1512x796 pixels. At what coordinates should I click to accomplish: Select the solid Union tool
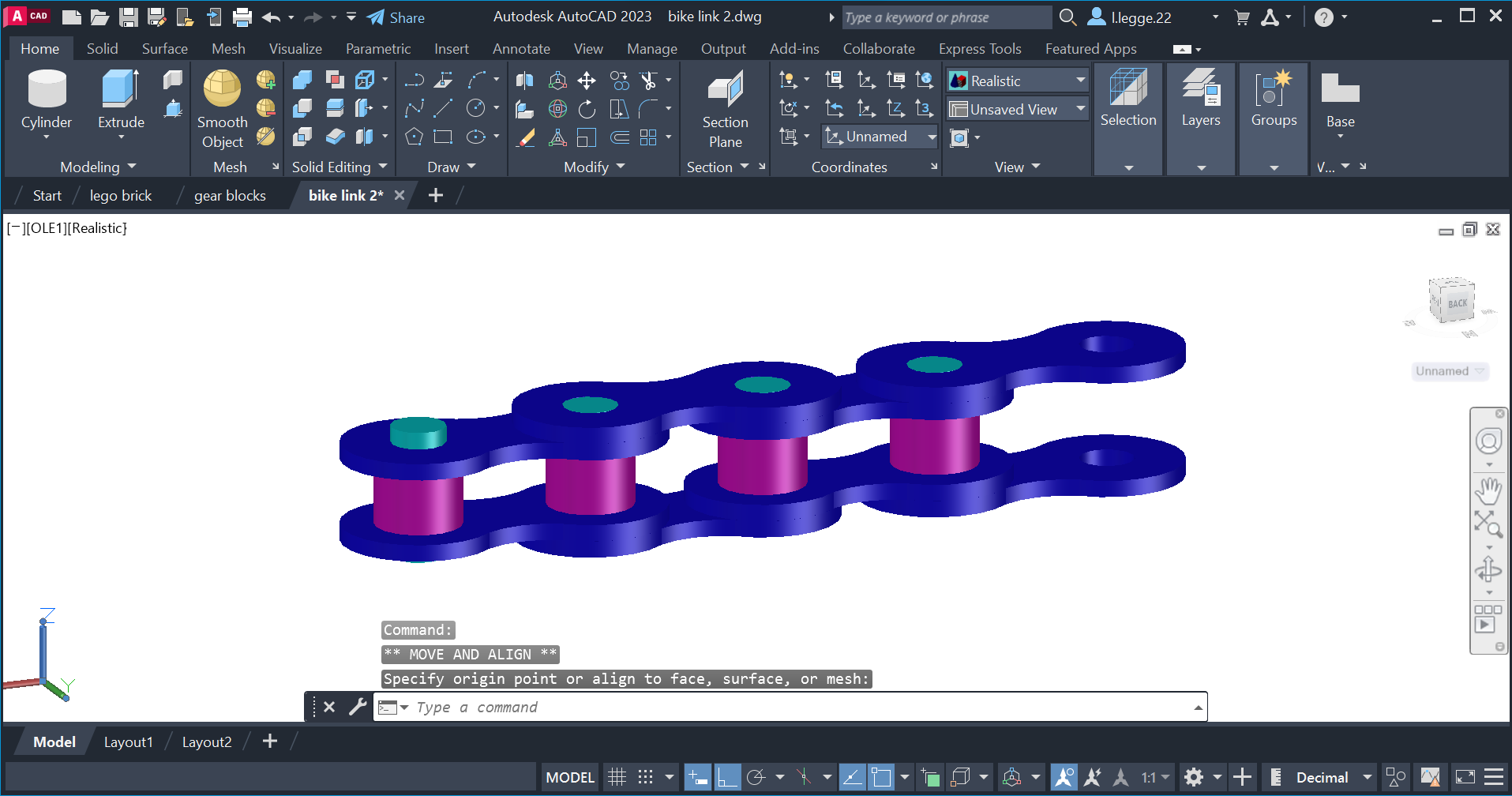click(302, 80)
